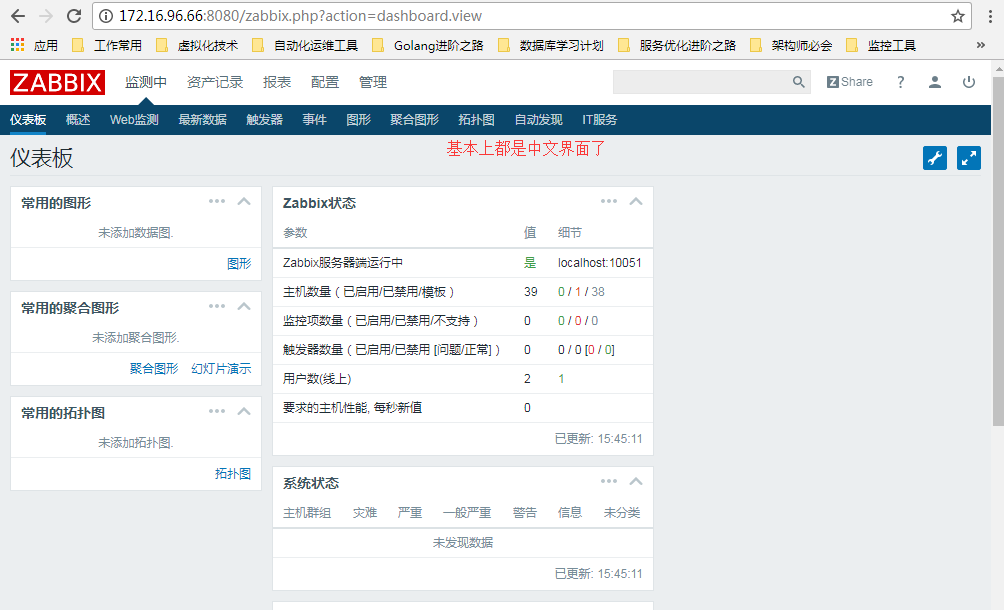
Task: Switch to the 事件 submenu tab
Action: click(x=314, y=120)
